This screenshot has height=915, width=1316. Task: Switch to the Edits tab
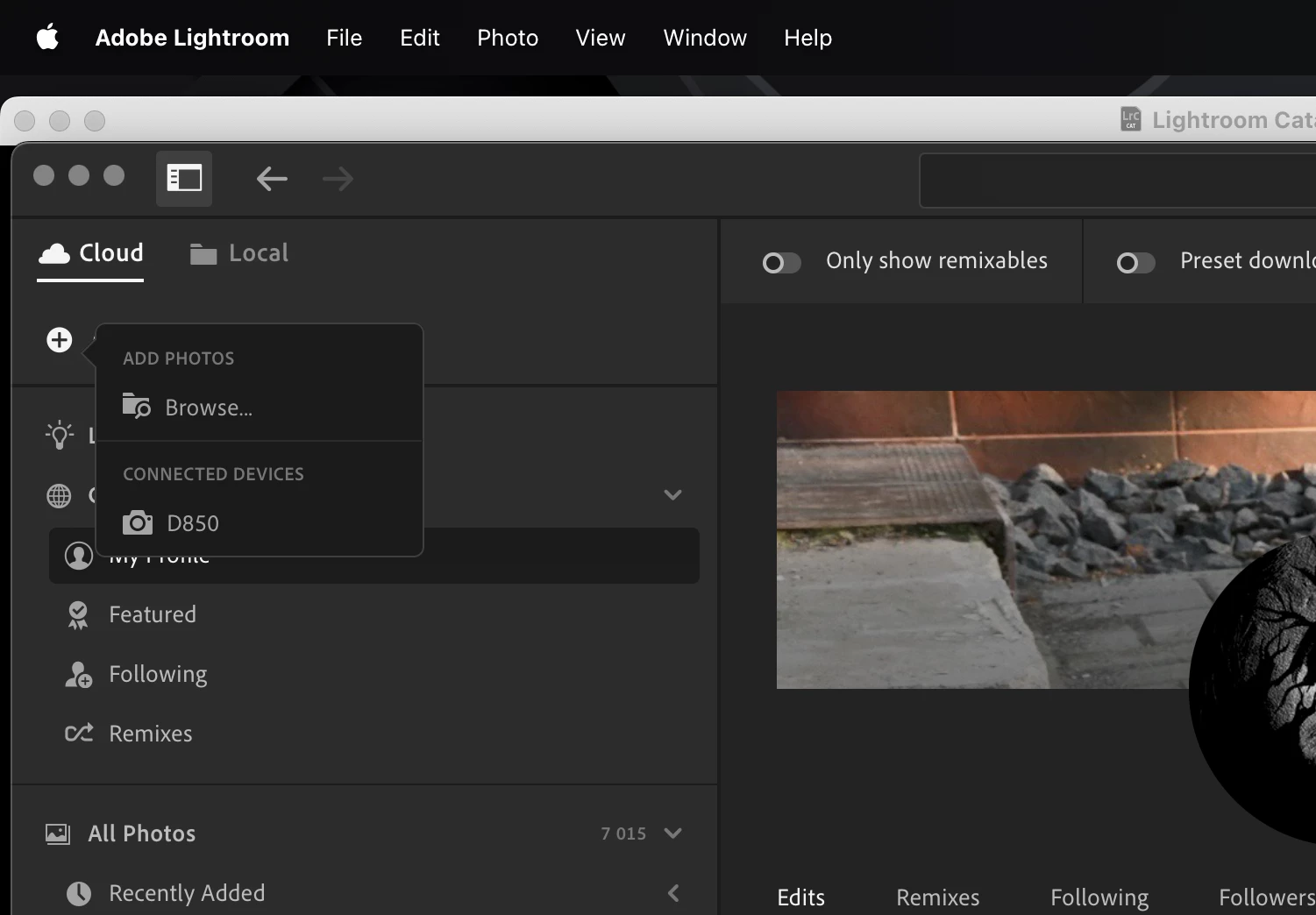[801, 897]
